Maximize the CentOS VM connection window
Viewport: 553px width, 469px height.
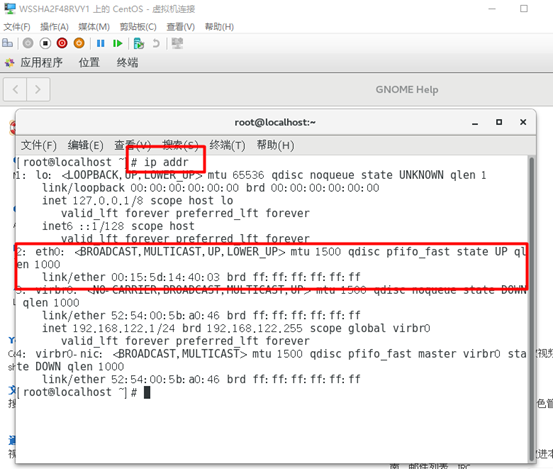tap(524, 8)
